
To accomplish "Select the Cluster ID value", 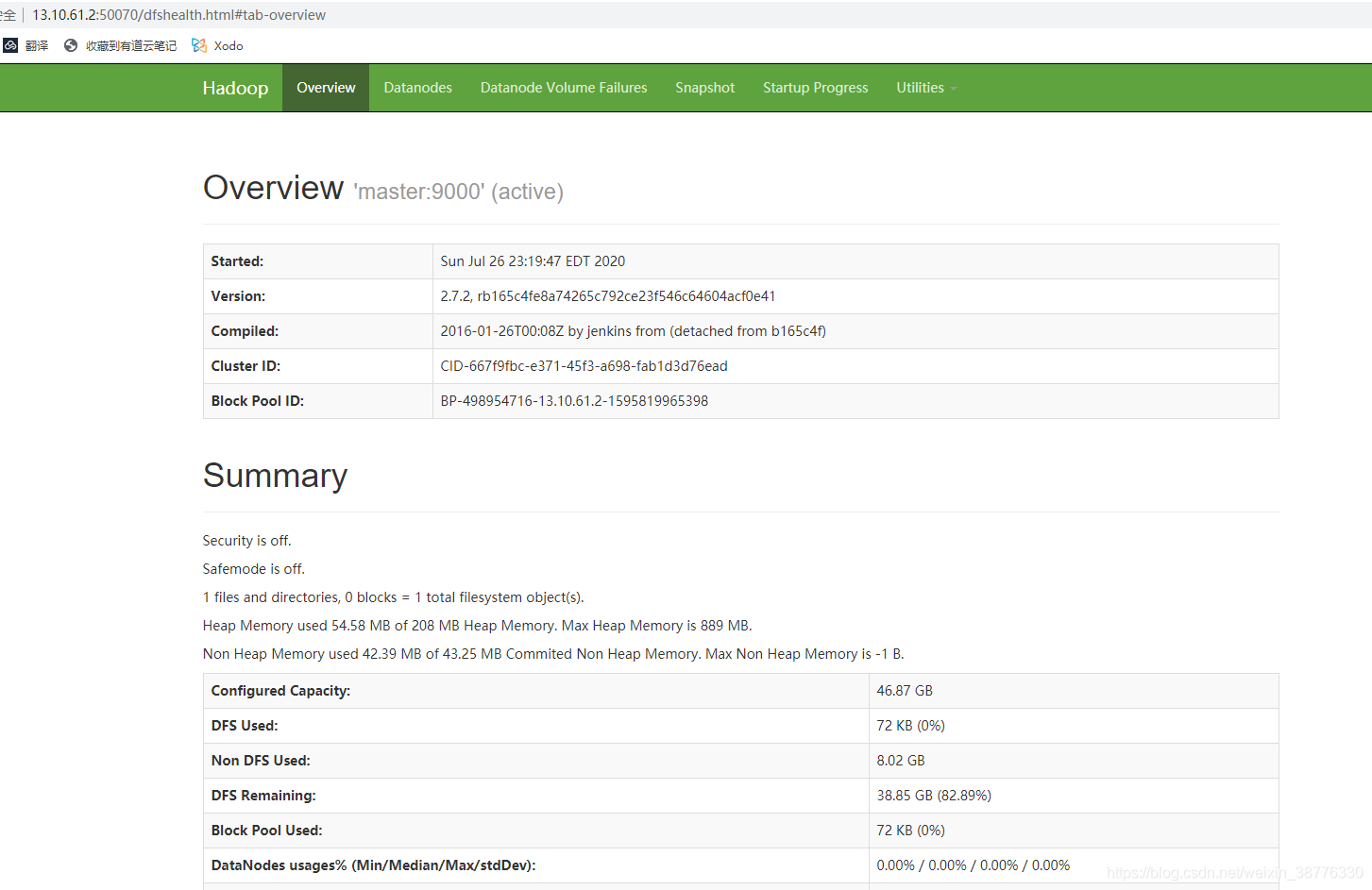I will pyautogui.click(x=584, y=366).
